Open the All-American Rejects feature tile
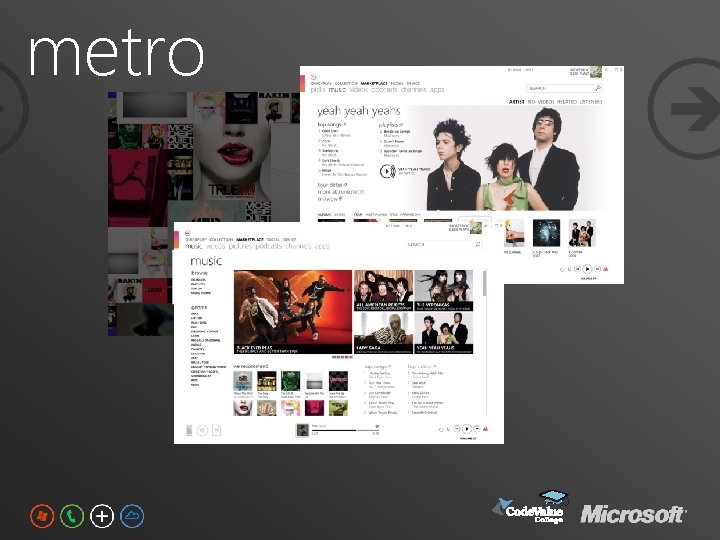Viewport: 720px width, 540px height. click(383, 290)
